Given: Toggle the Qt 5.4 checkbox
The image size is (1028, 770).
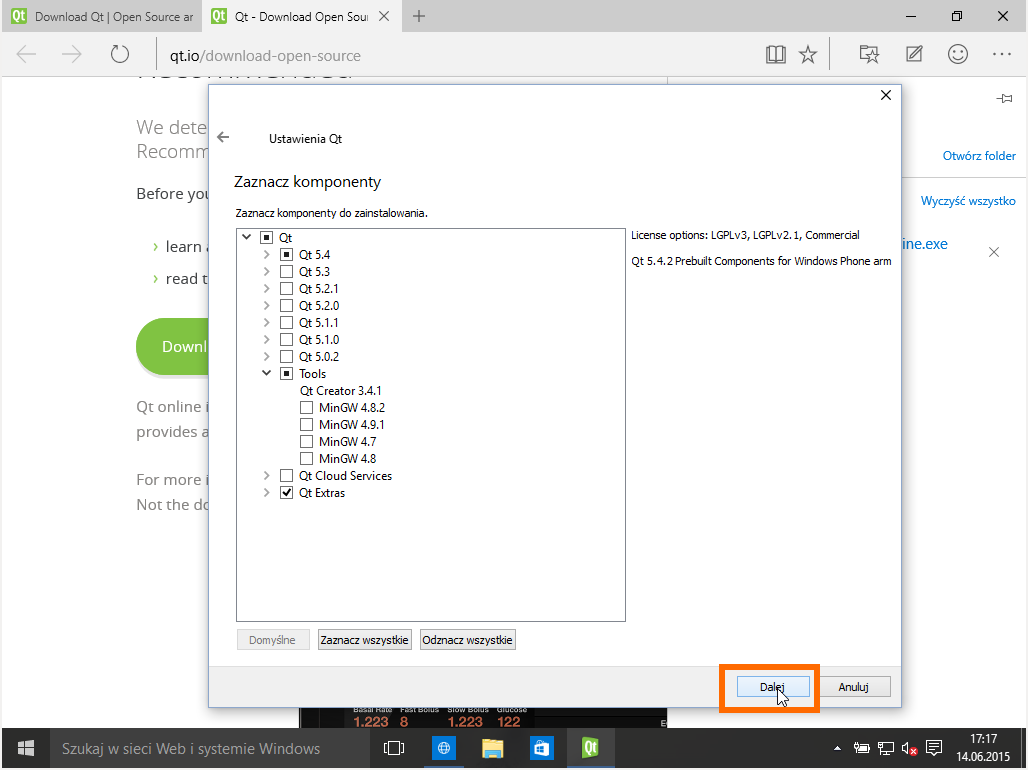Looking at the screenshot, I should [286, 254].
